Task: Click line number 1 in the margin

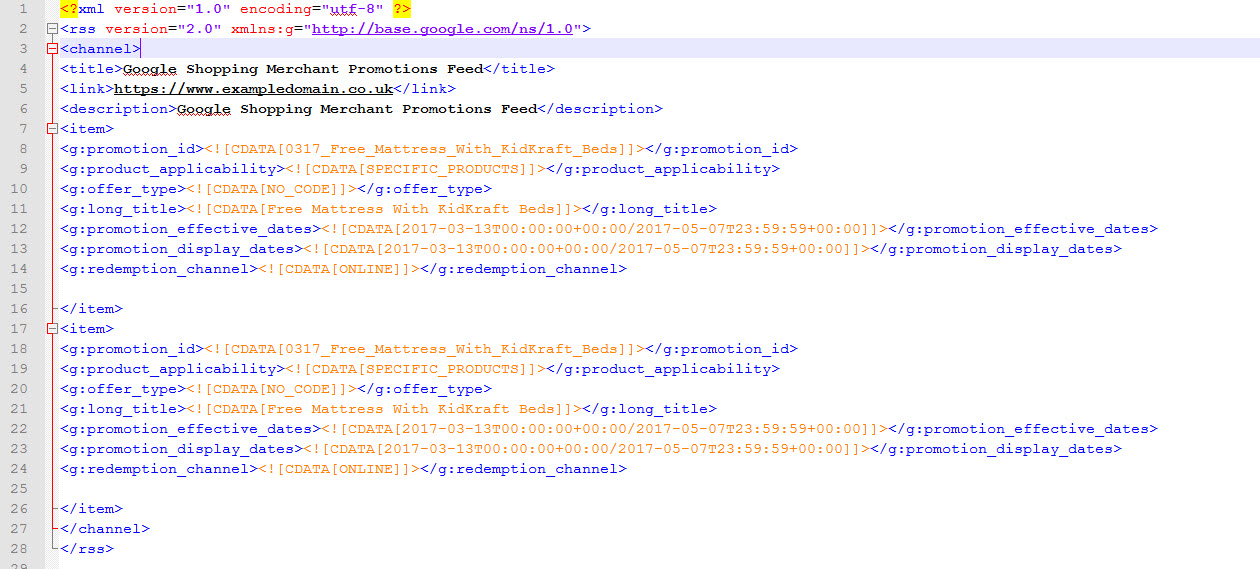Action: coord(23,9)
